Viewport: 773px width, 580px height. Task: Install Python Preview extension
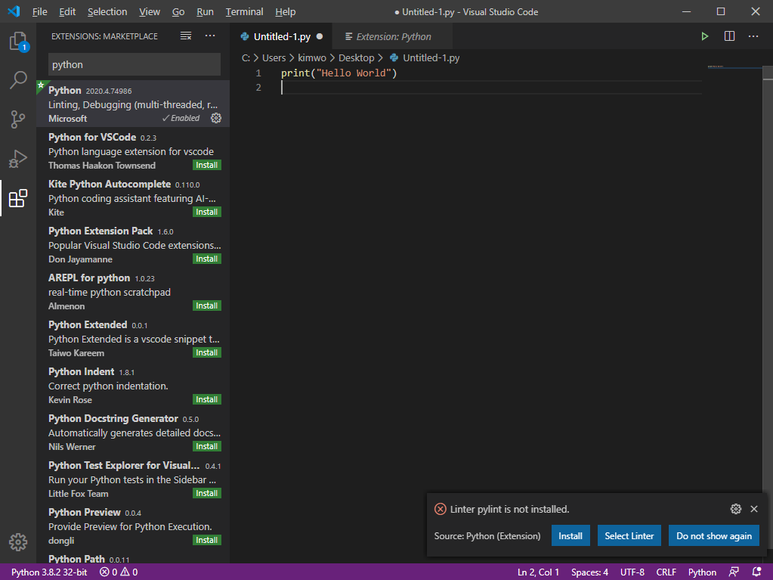pyautogui.click(x=207, y=540)
